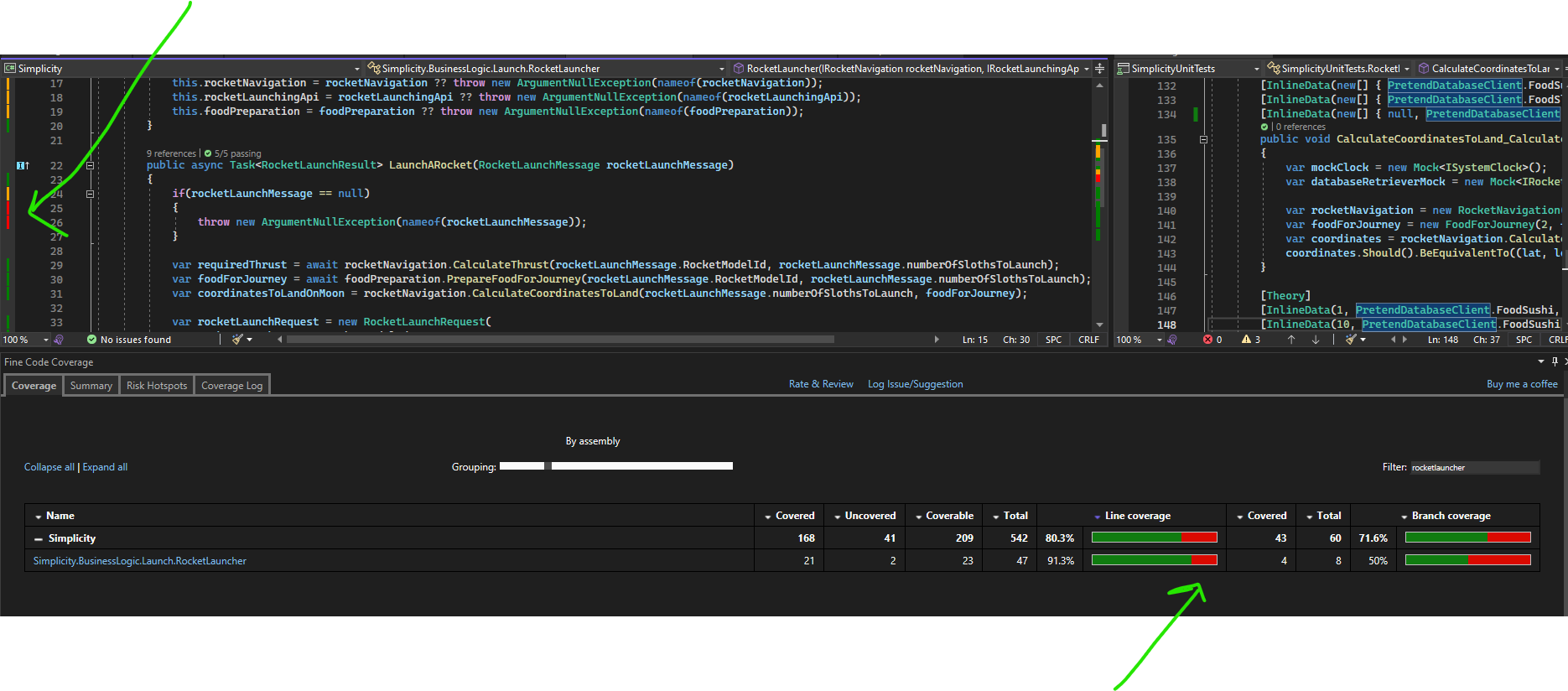The height and width of the screenshot is (691, 1568).
Task: Open the 100 % zoom dropdown in right editor
Action: [1160, 340]
